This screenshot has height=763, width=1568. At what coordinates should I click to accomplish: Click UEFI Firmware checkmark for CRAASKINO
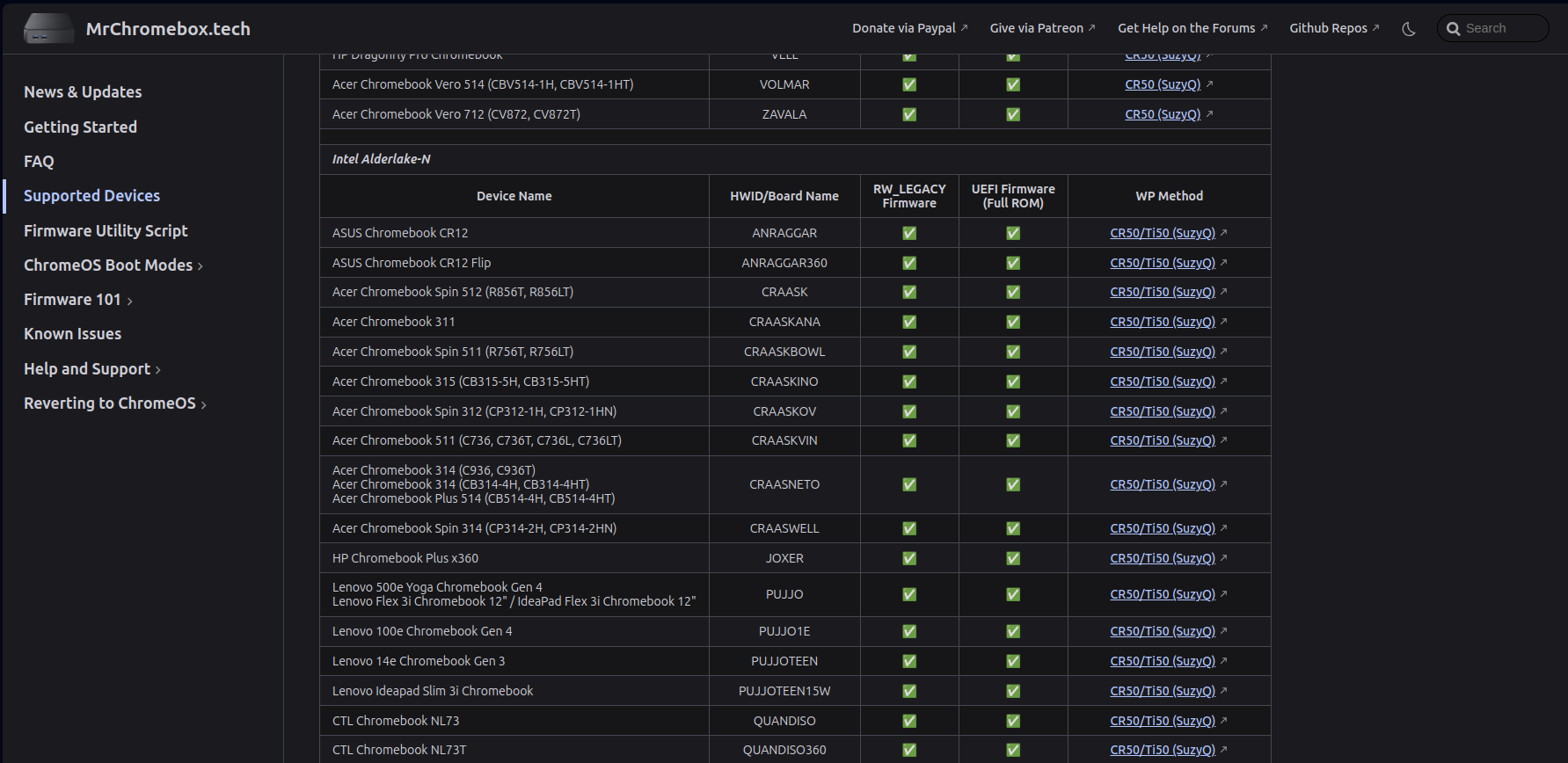1013,381
